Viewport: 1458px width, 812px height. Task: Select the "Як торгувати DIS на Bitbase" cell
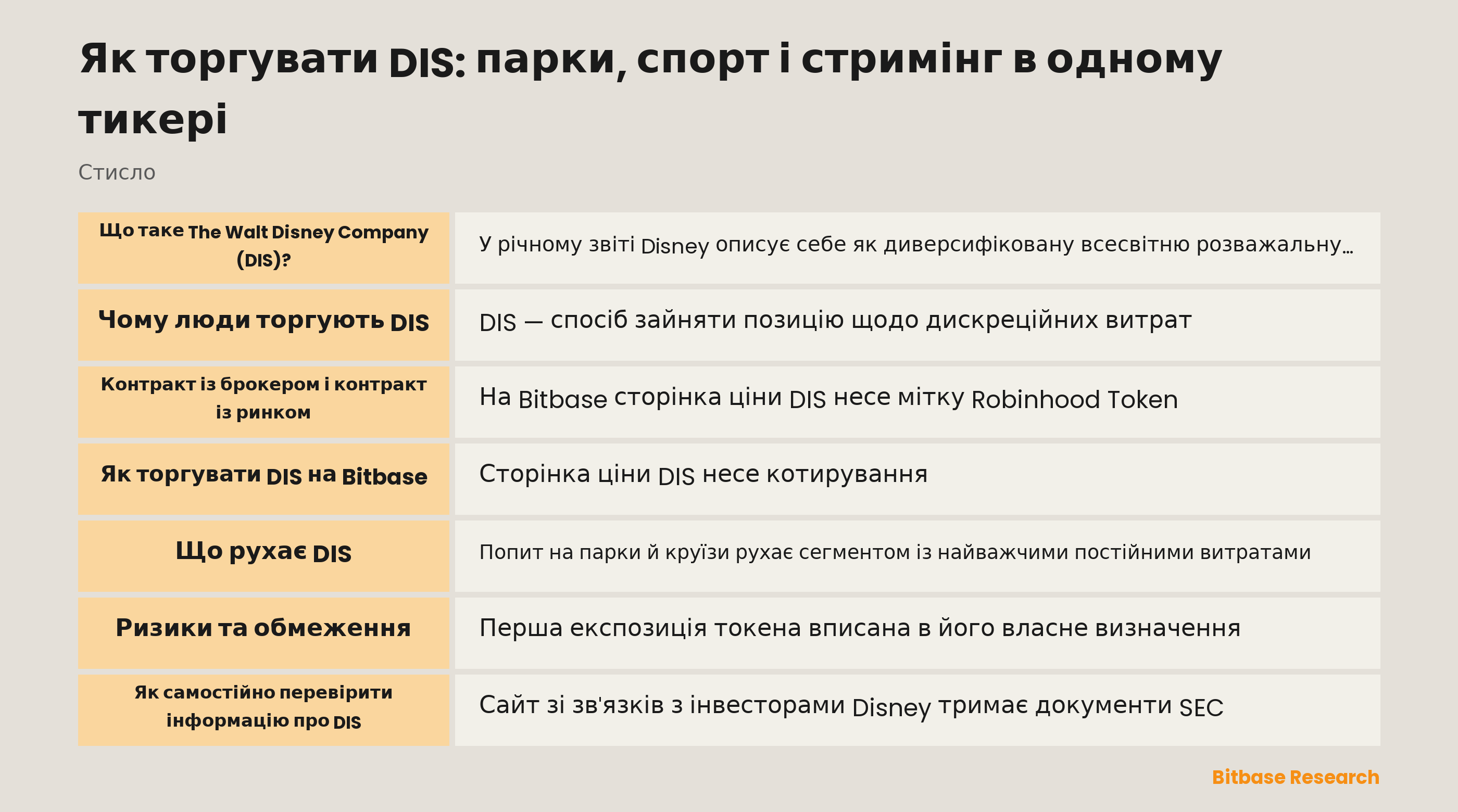[x=263, y=479]
